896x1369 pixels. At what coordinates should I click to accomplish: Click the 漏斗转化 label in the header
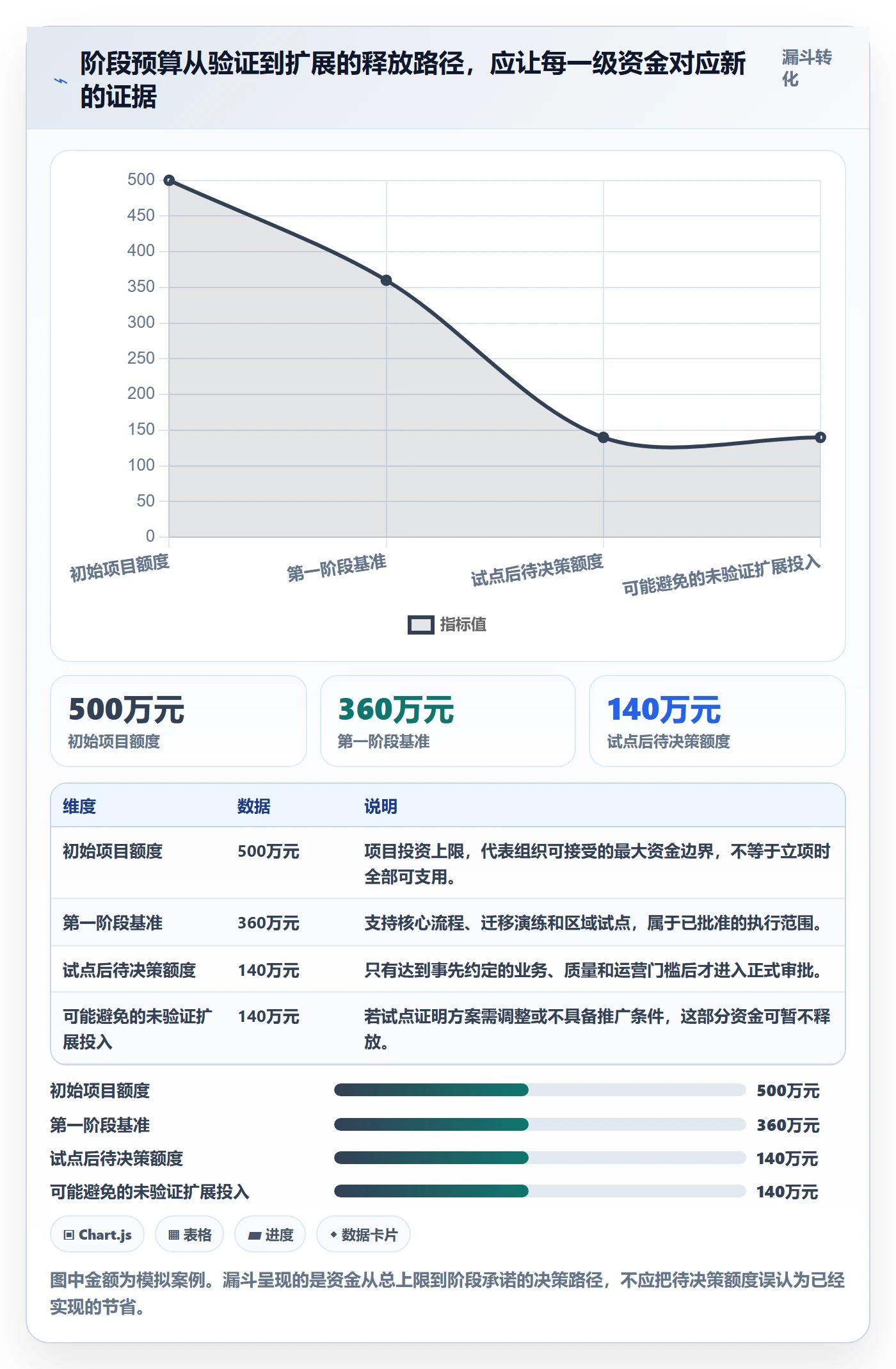[806, 68]
